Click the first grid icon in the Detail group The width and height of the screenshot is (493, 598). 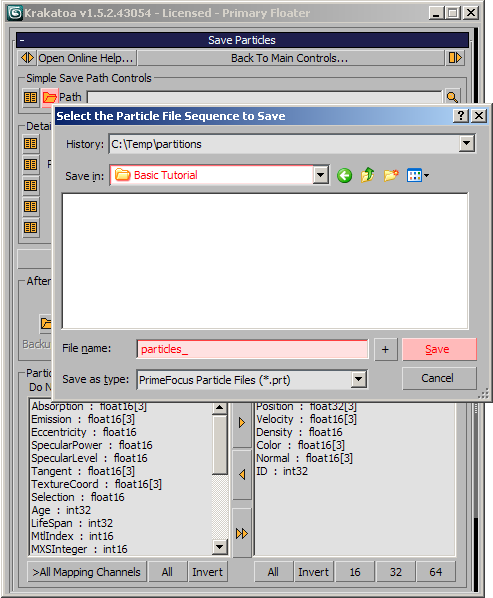coord(31,144)
